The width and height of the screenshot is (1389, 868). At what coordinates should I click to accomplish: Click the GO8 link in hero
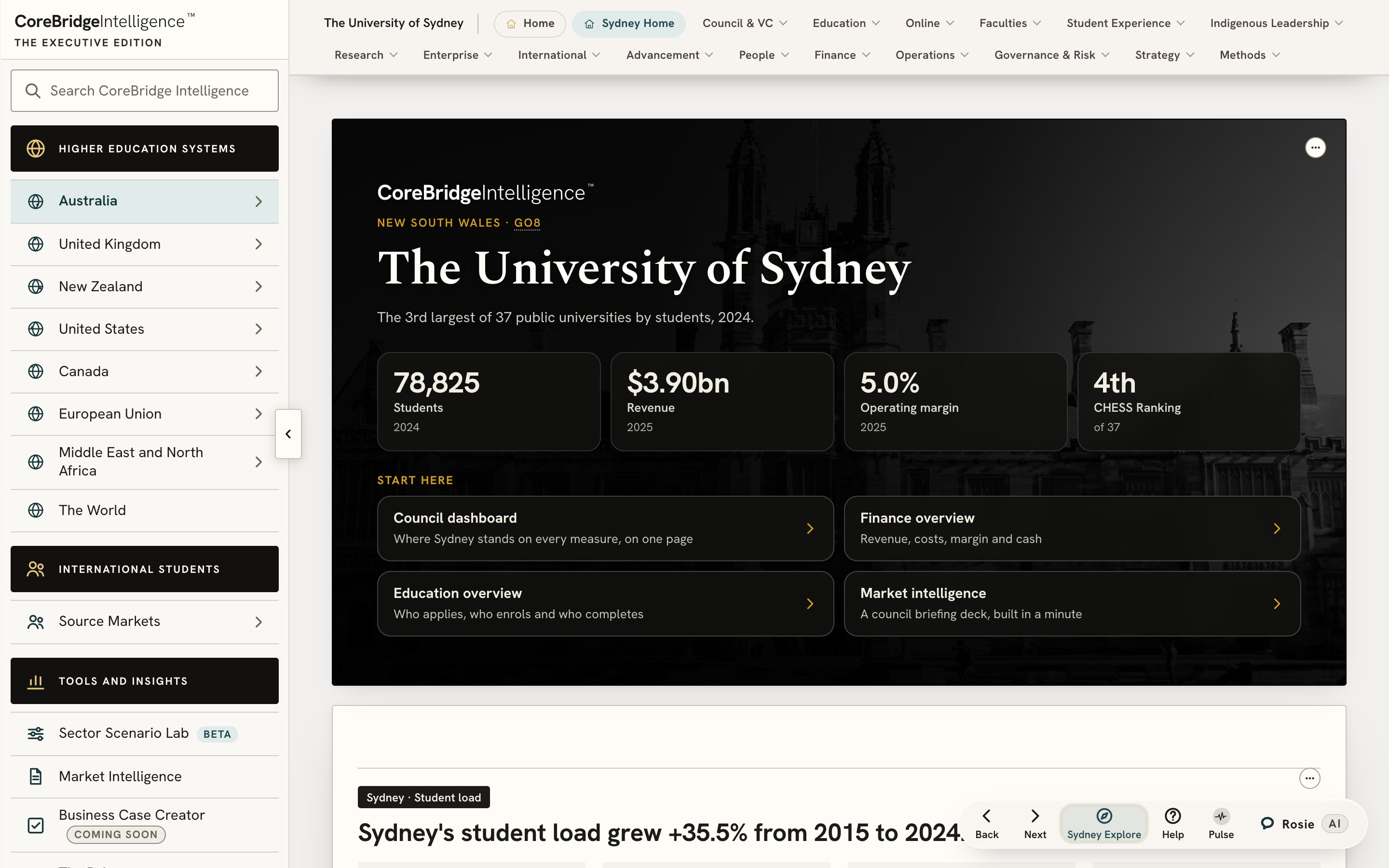(x=527, y=223)
